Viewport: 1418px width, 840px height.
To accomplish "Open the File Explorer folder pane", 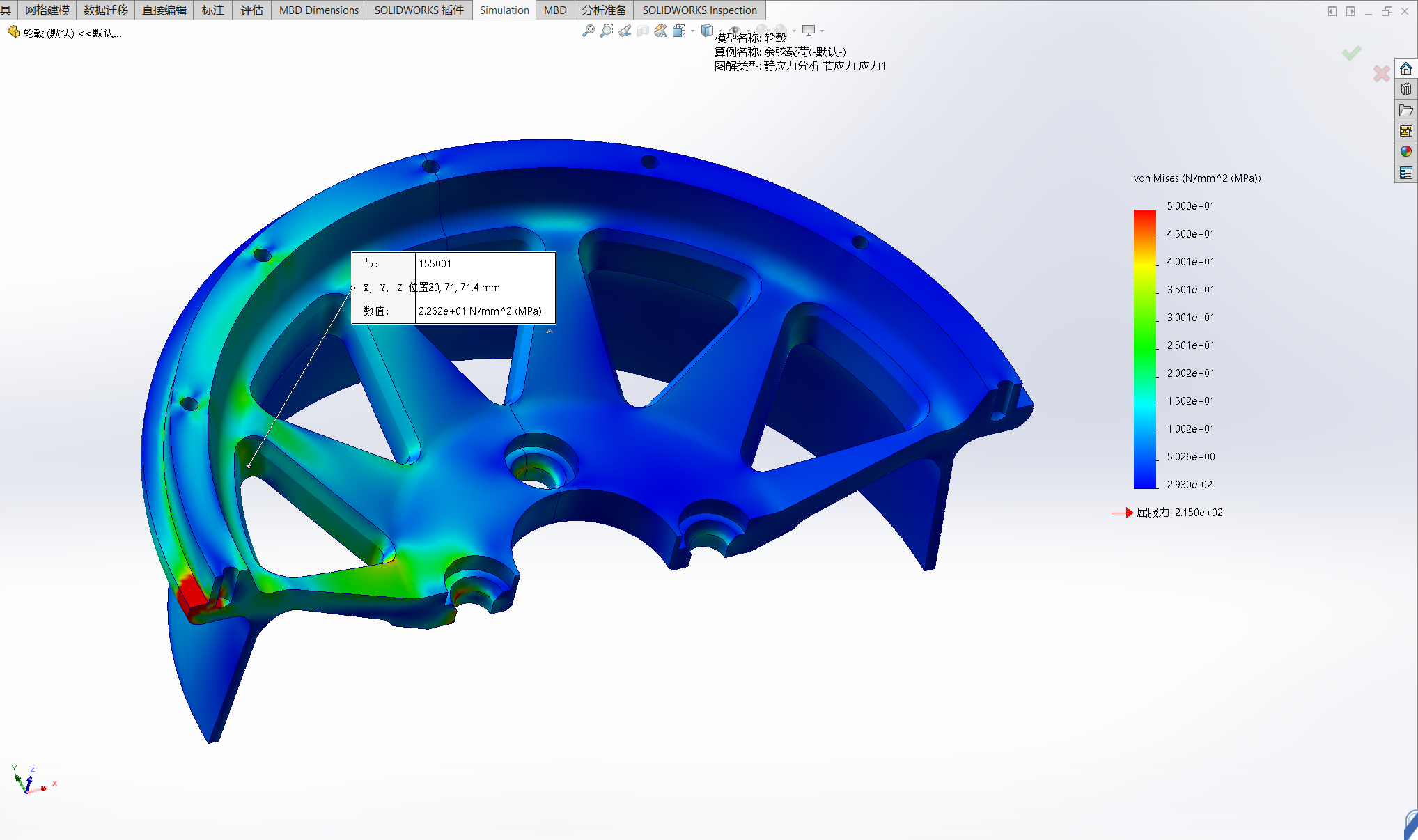I will [1406, 110].
